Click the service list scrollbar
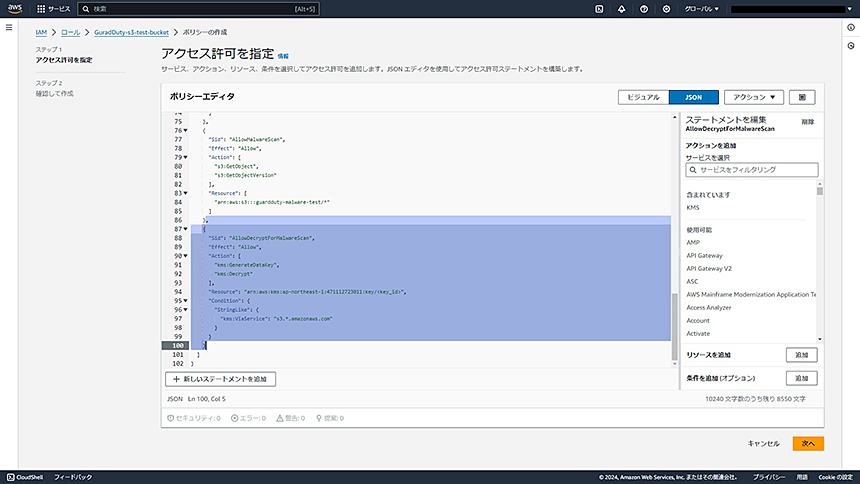Viewport: 860px width, 484px height. (819, 191)
